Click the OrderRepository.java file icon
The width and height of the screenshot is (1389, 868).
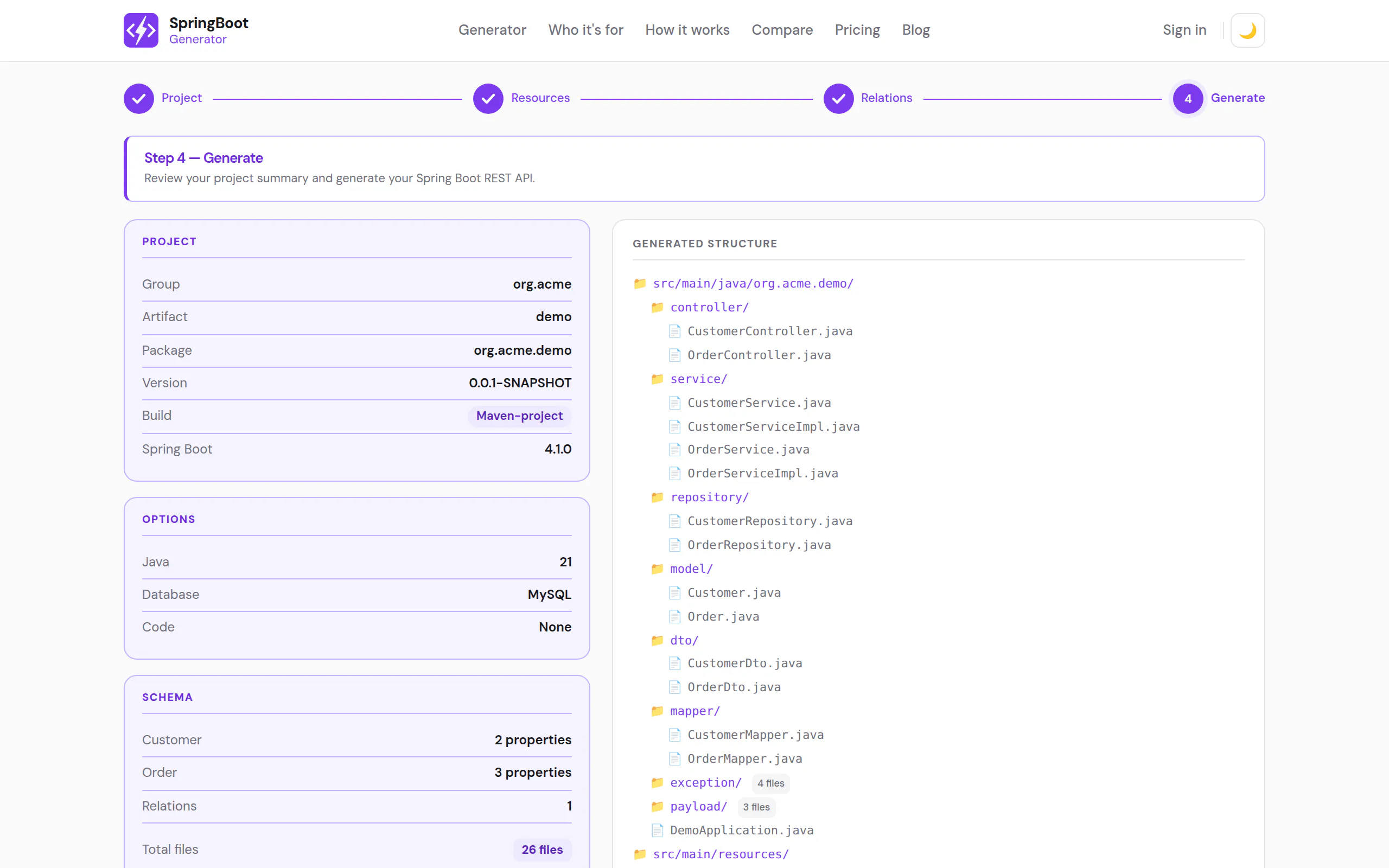(x=674, y=545)
